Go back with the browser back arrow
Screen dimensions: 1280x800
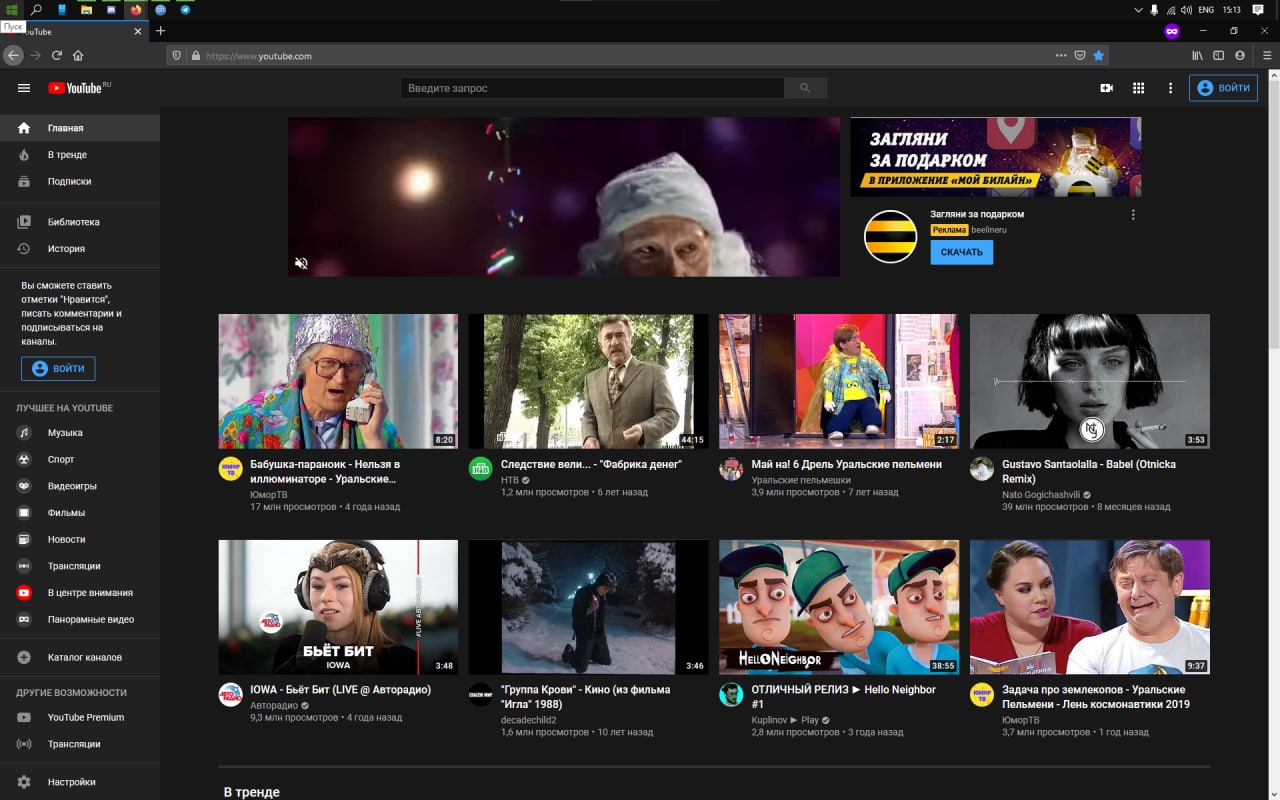click(13, 55)
